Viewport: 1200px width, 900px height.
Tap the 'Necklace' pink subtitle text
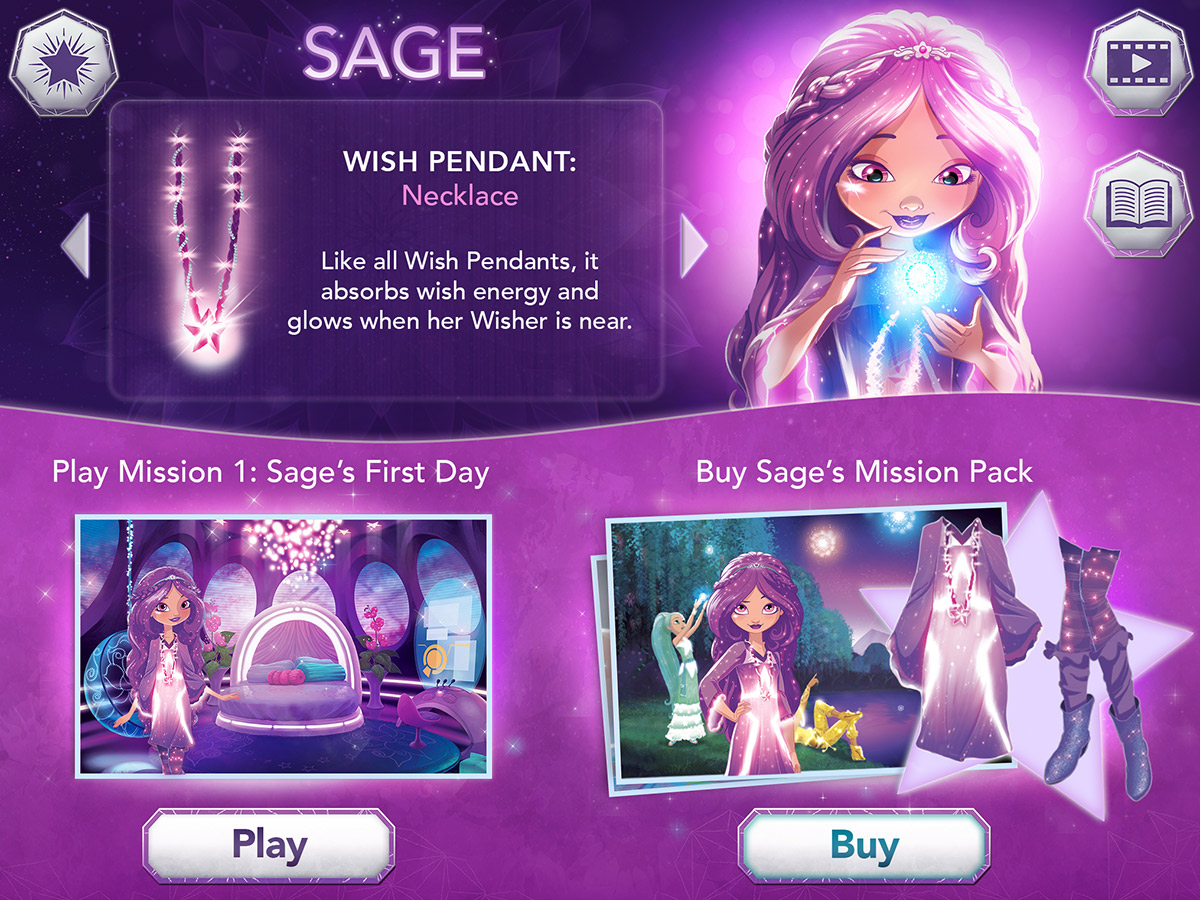coord(460,195)
